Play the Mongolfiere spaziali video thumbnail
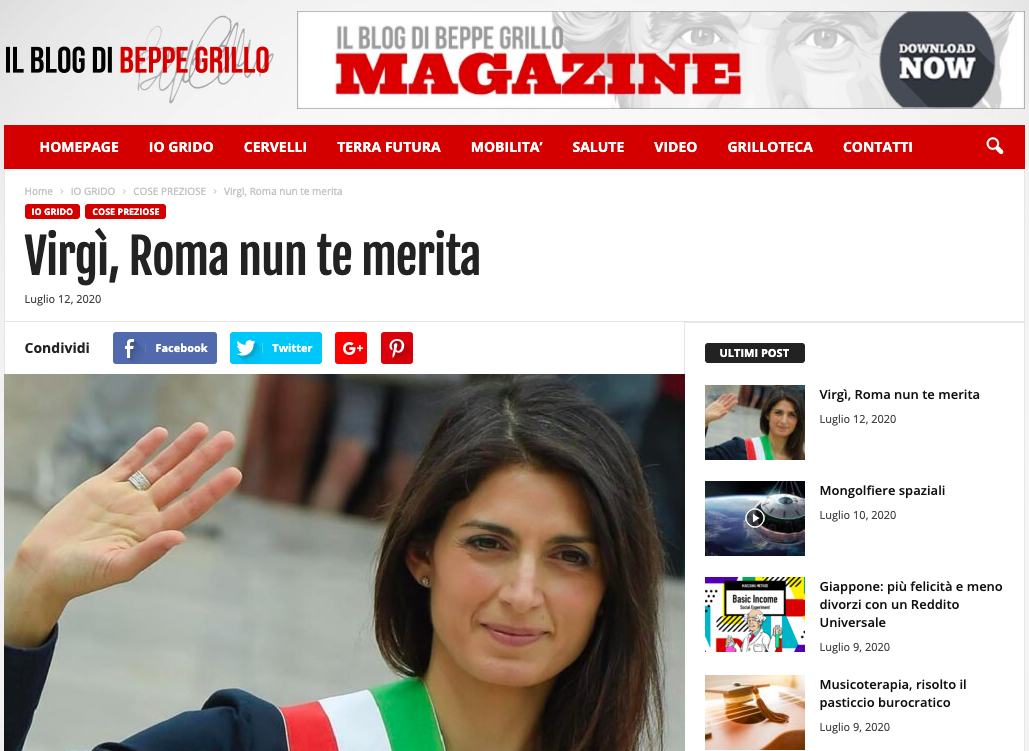1029x751 pixels. 755,518
